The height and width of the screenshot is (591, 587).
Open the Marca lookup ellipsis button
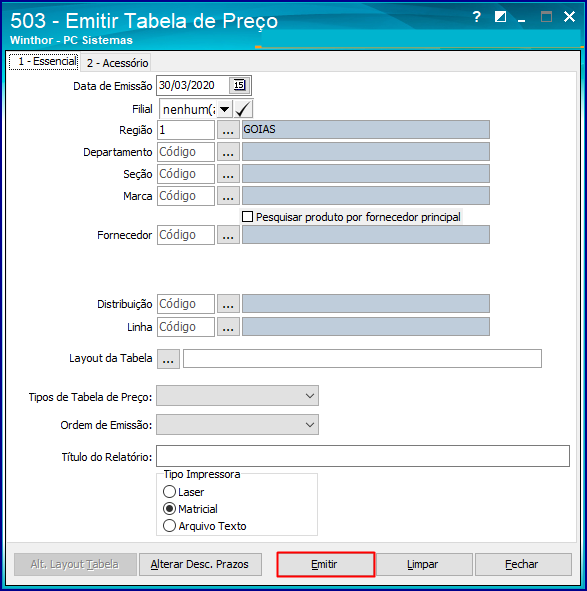pyautogui.click(x=228, y=196)
